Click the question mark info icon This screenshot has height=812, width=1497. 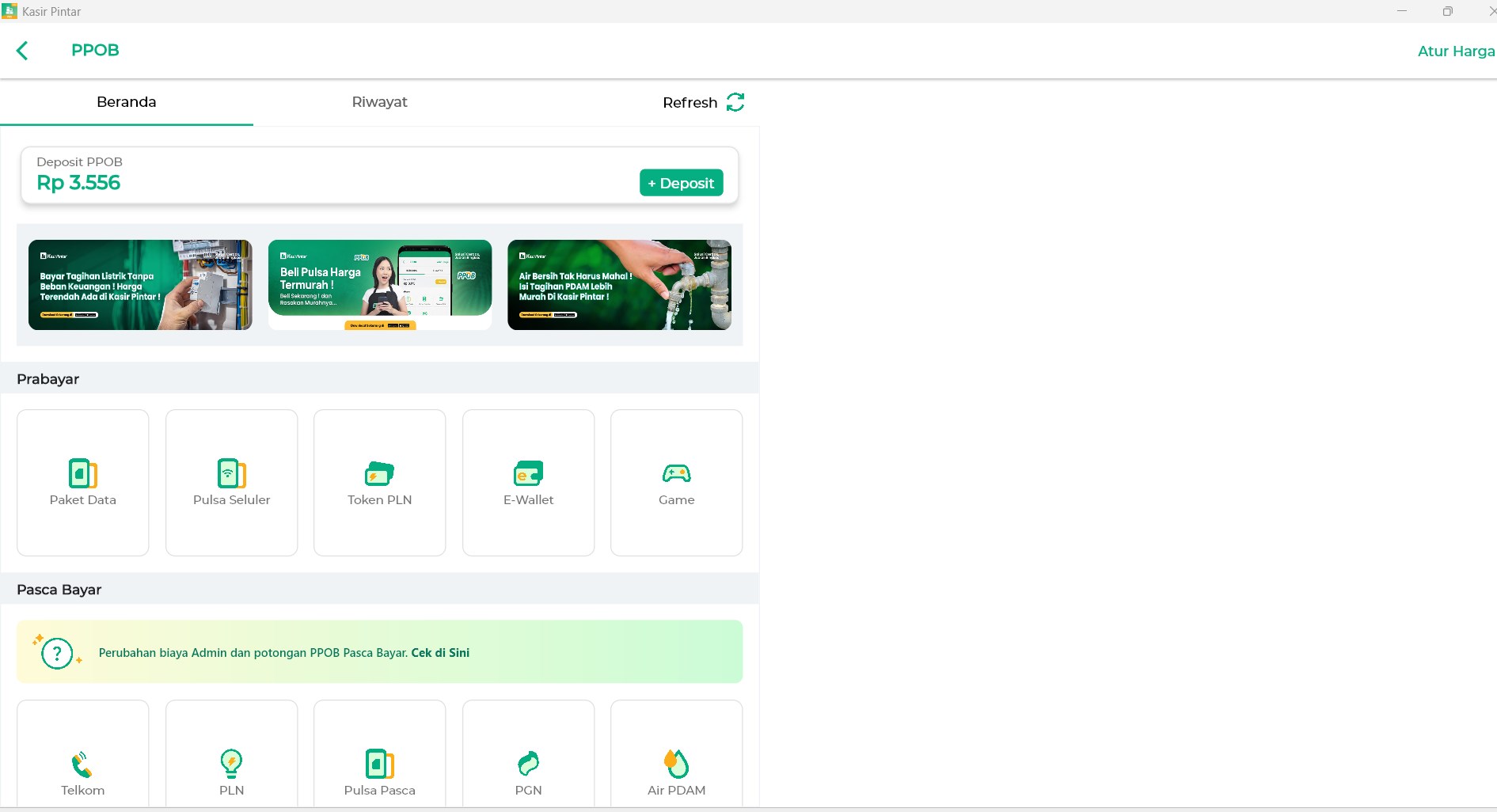pos(57,654)
